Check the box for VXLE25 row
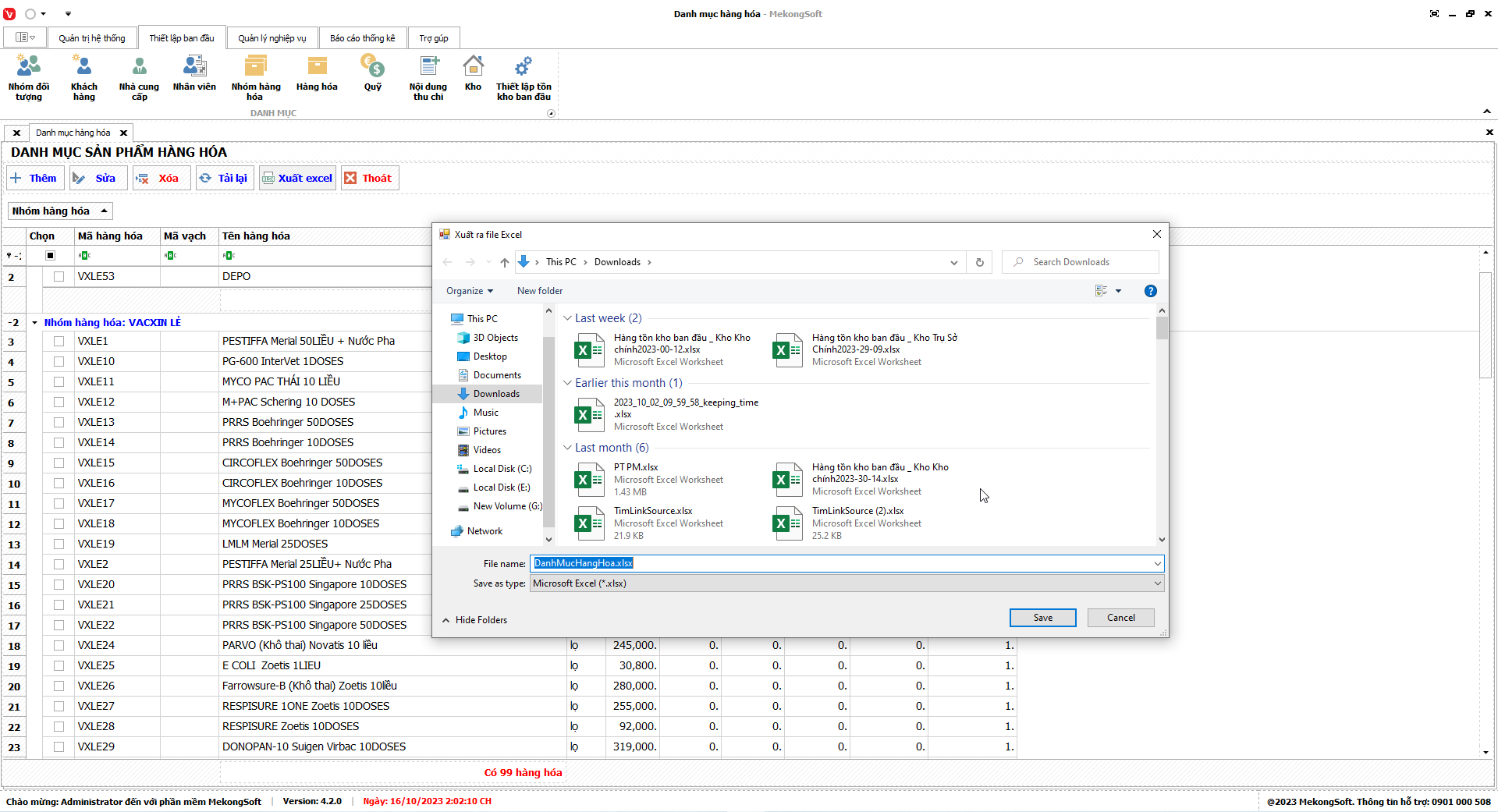The height and width of the screenshot is (812, 1498). point(59,665)
